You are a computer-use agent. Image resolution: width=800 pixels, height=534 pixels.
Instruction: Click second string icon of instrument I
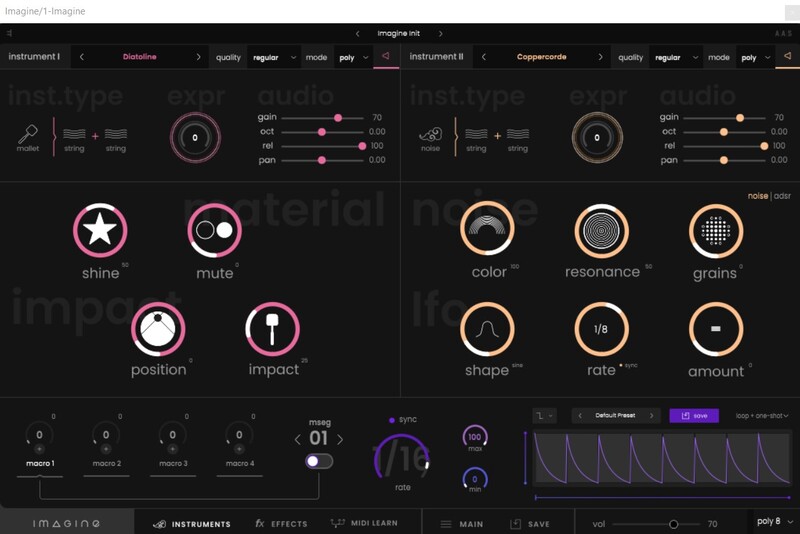point(116,134)
